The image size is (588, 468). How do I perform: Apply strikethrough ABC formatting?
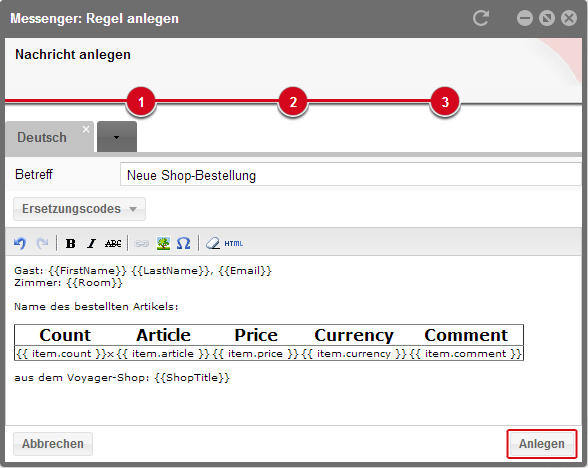coord(113,244)
